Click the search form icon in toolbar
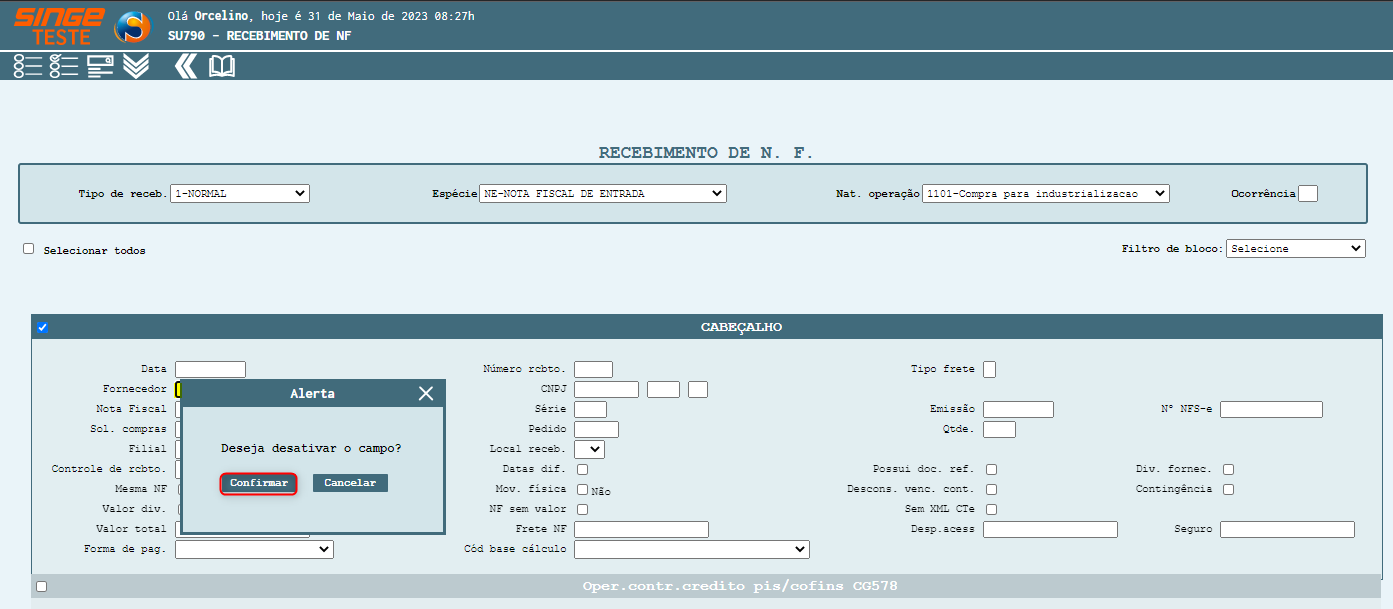1393x609 pixels. (100, 66)
